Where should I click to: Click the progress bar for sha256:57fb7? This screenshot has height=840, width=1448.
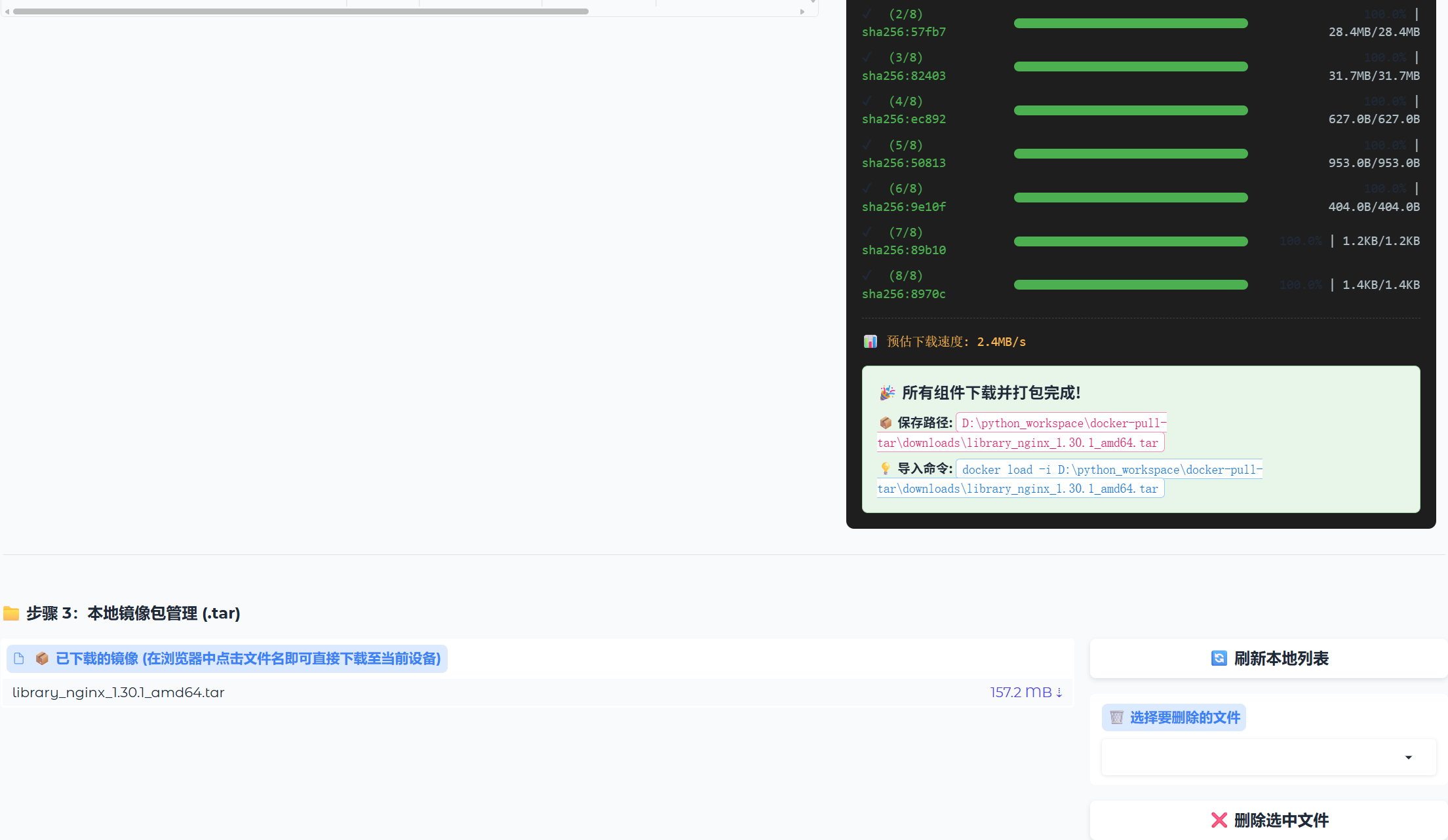1131,23
